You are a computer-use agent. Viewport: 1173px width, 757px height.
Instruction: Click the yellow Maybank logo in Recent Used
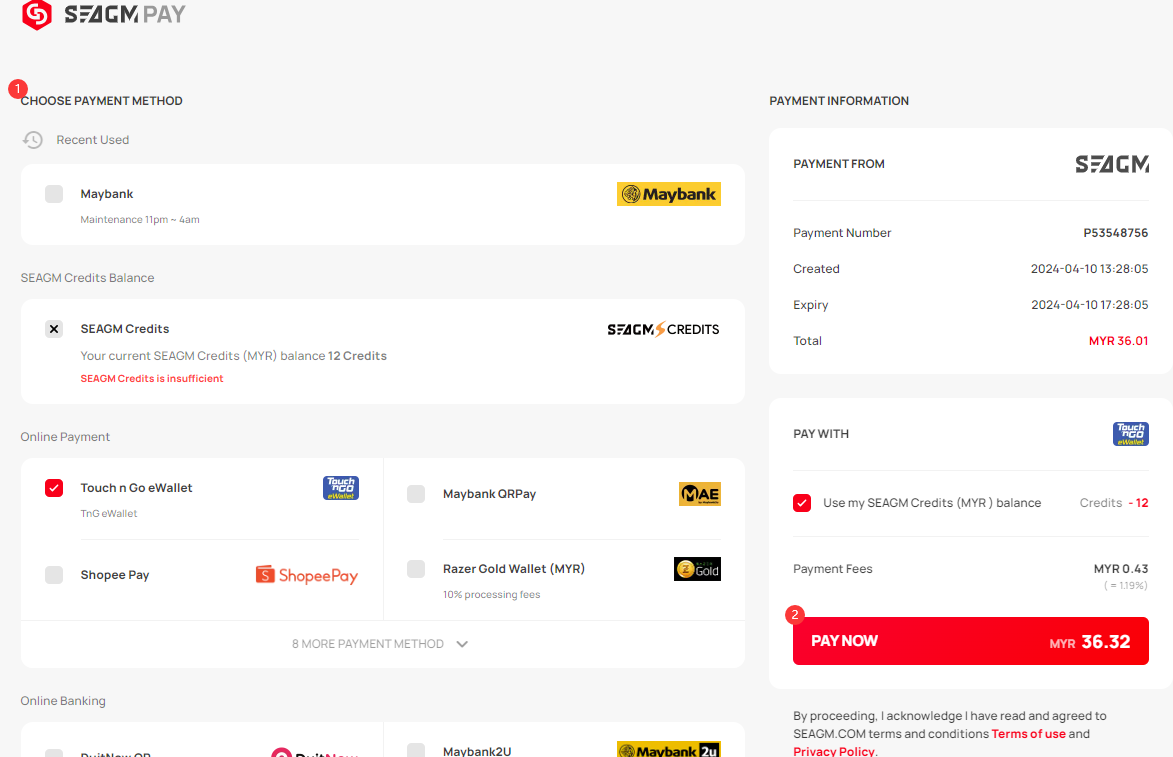coord(669,194)
